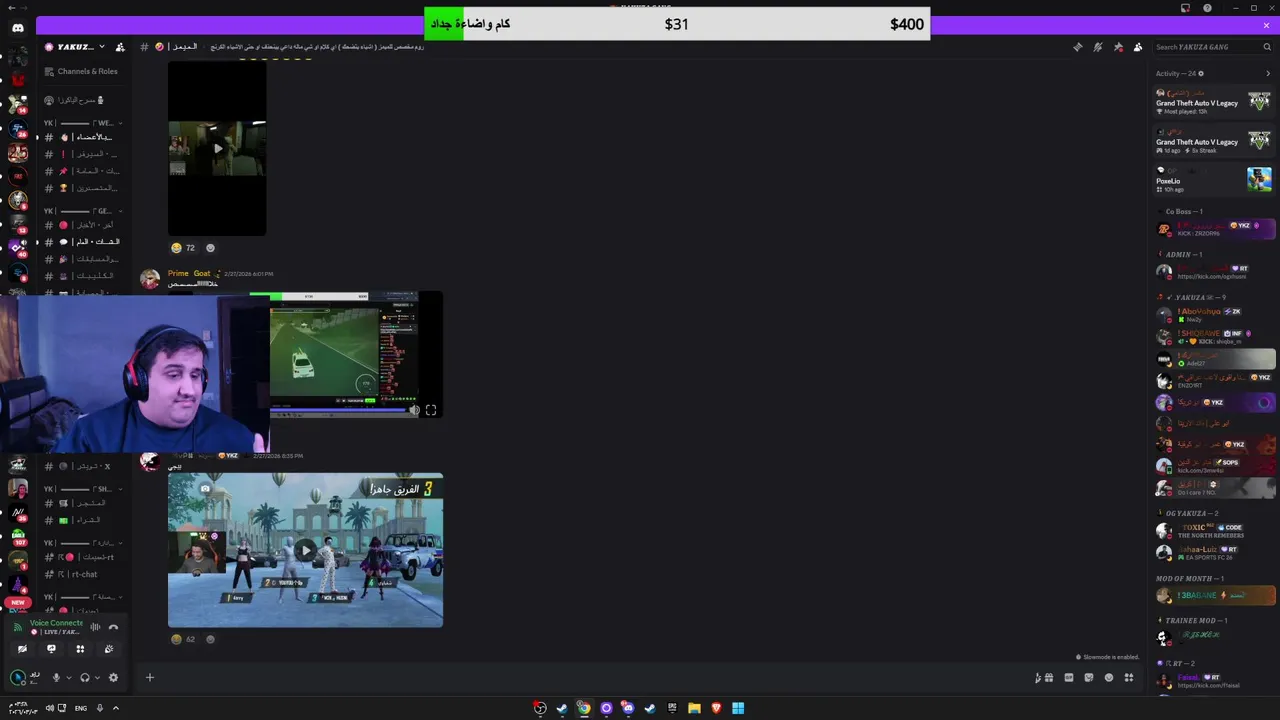
Task: Open File Explorer from taskbar
Action: coord(694,708)
